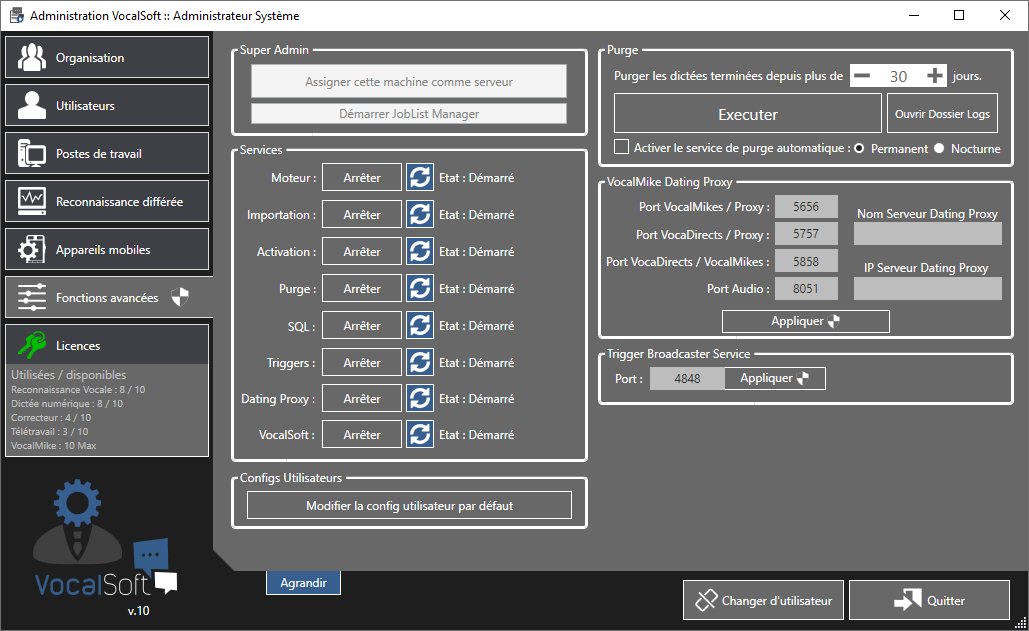1029x631 pixels.
Task: Click the Nom Serveur Dating Proxy field
Action: (927, 234)
